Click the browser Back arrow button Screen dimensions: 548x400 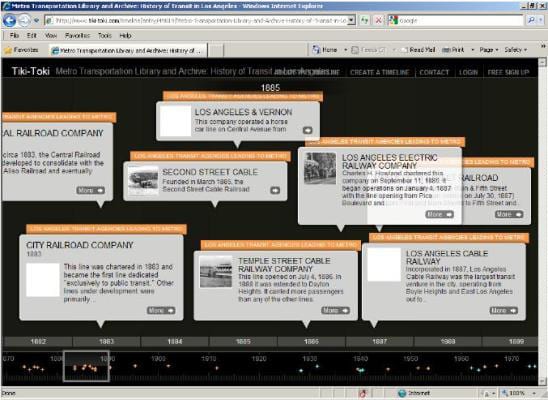pos(9,21)
